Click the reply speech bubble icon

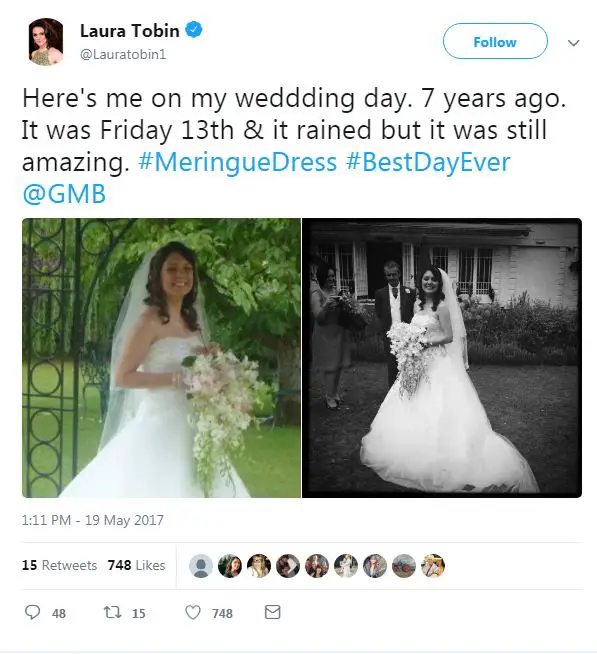33,612
